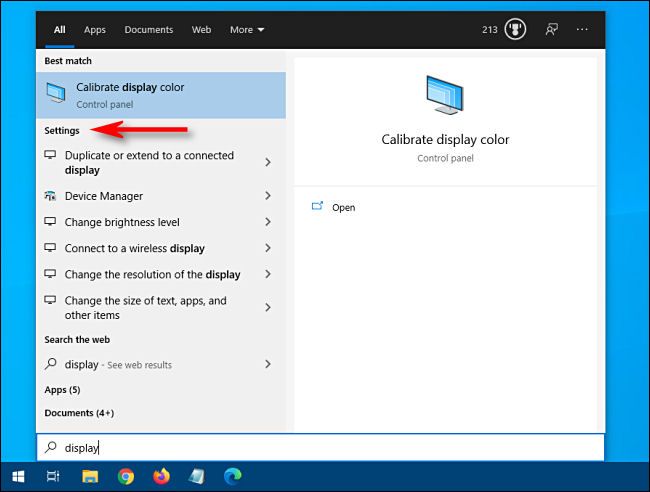Launch Microsoft Edge from the taskbar
This screenshot has width=650, height=492.
(x=233, y=477)
